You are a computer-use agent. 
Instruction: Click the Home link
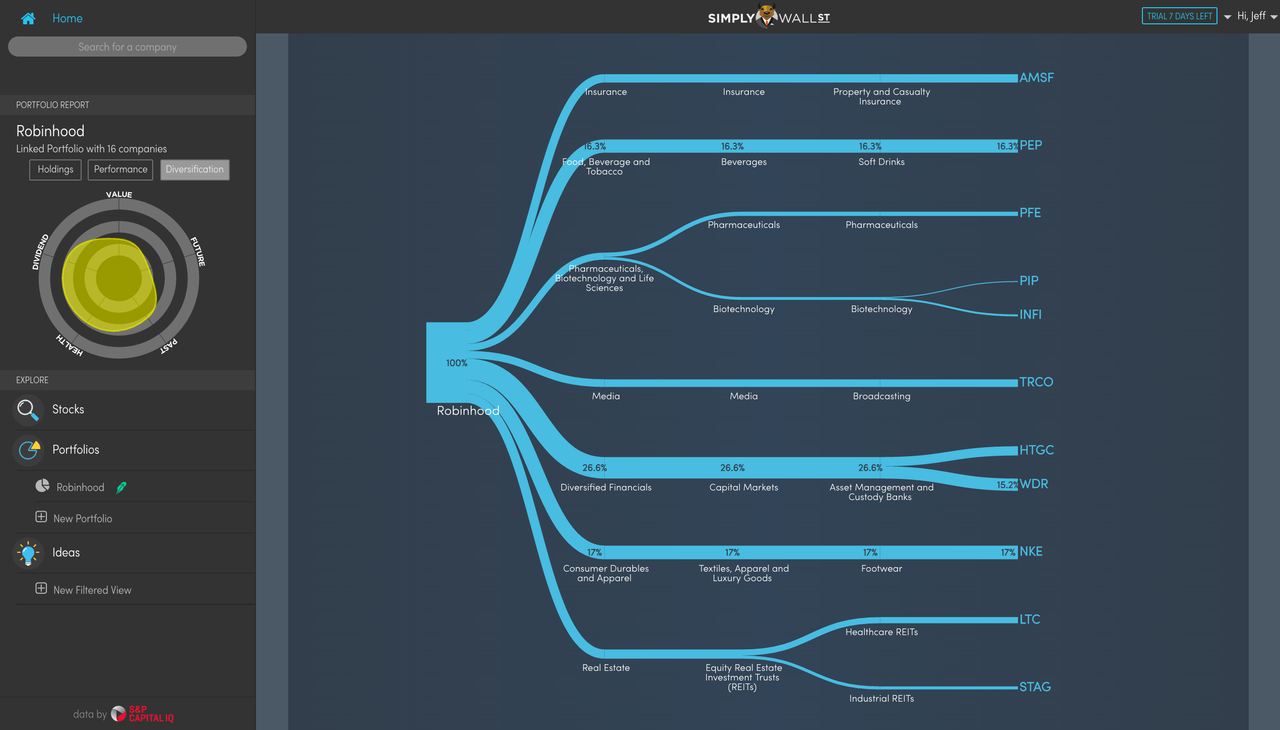tap(67, 18)
